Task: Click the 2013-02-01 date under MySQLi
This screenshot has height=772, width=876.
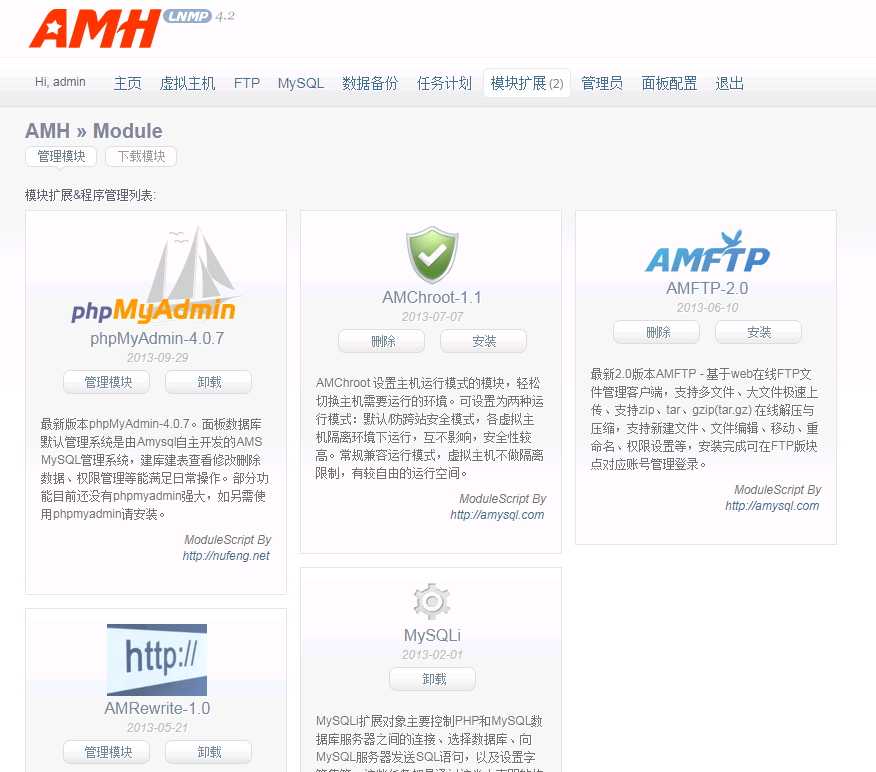Action: click(x=432, y=655)
